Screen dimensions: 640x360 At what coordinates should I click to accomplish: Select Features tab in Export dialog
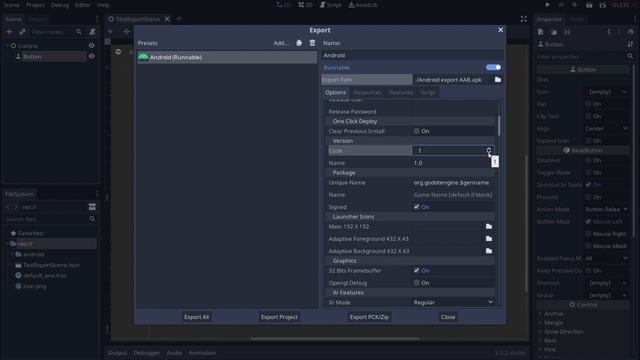(401, 93)
